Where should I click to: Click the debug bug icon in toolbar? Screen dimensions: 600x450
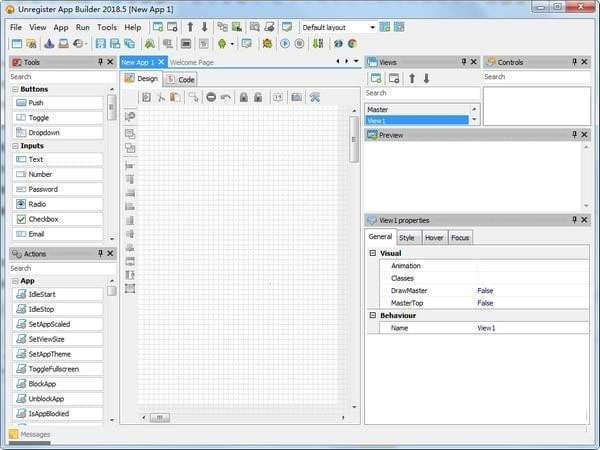click(x=267, y=44)
